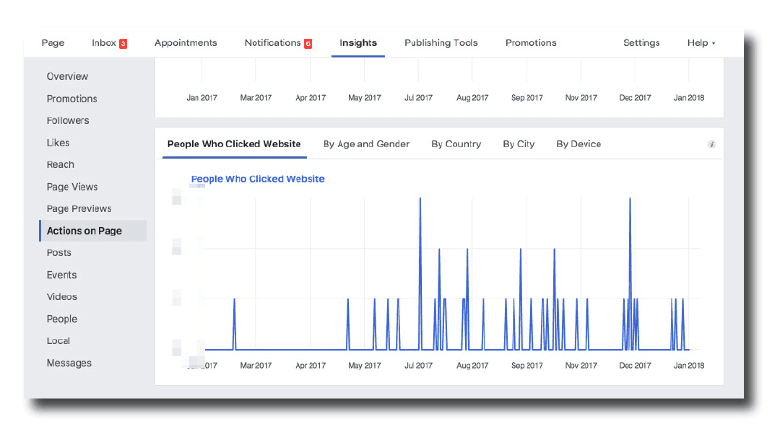Click the isolated early-2017 spike on chart
This screenshot has height=435, width=770.
pos(234,299)
